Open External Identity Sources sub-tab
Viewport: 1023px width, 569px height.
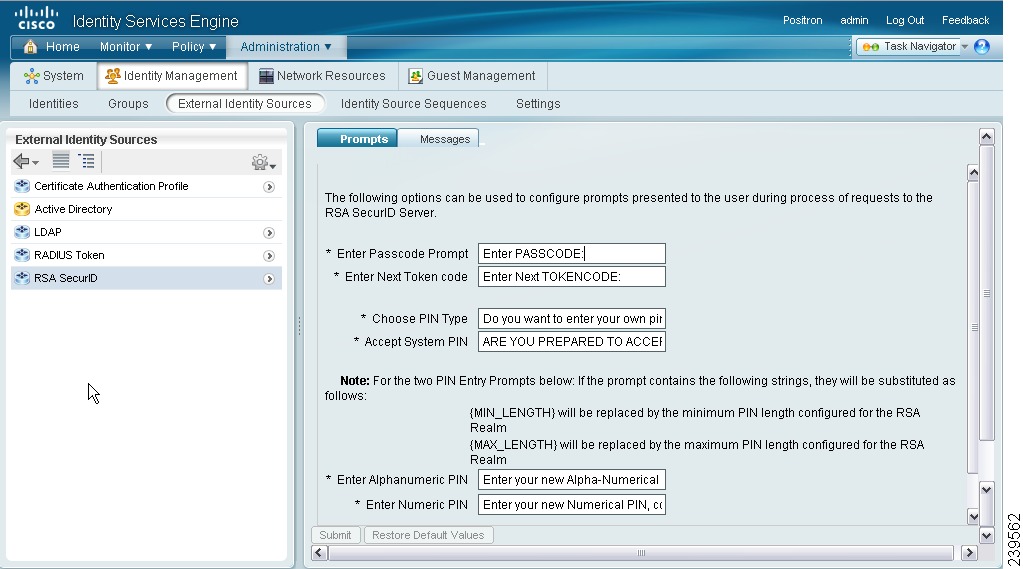point(245,104)
